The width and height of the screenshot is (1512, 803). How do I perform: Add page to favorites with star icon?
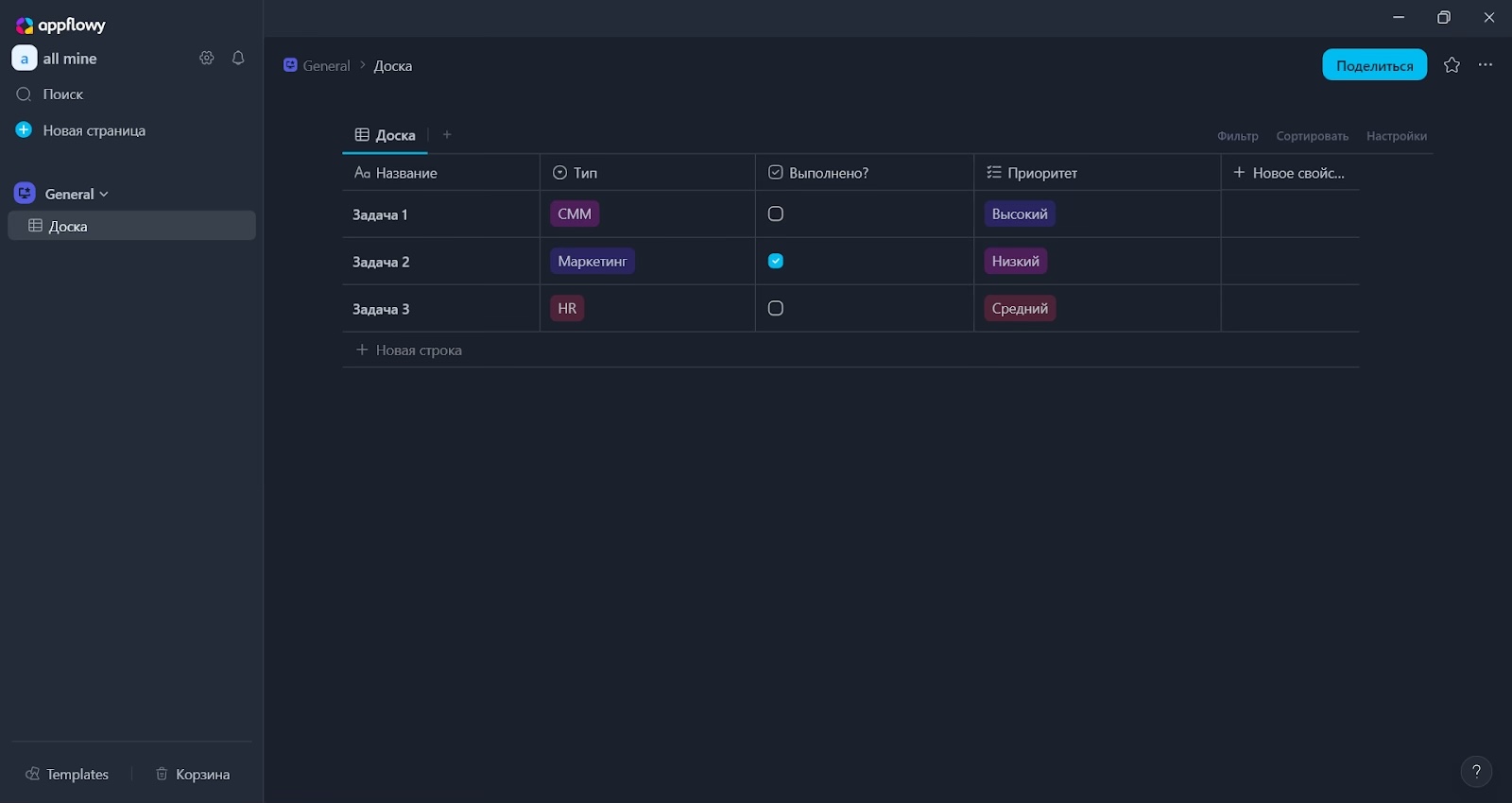tap(1452, 65)
